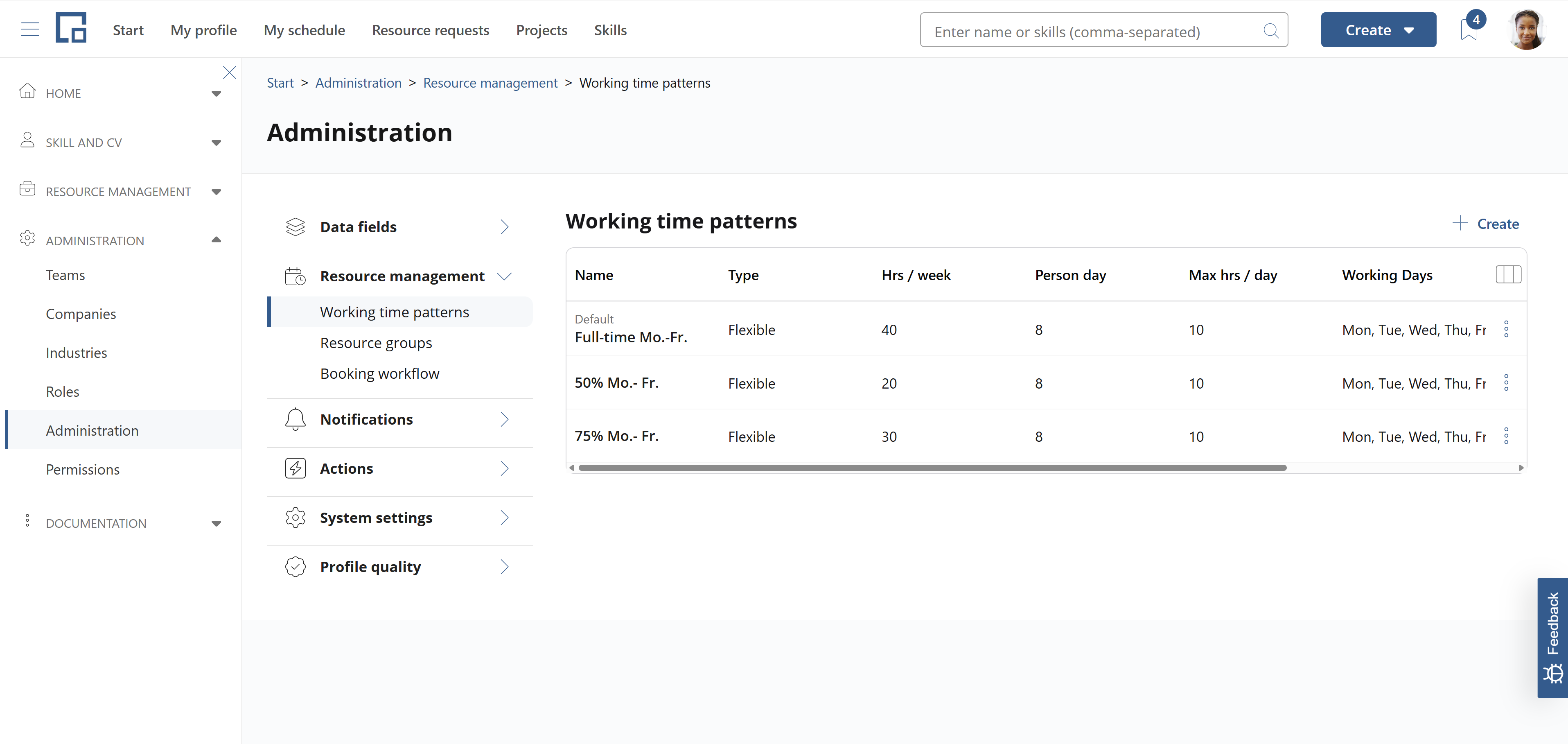Click the Administration gear icon in sidebar
The height and width of the screenshot is (744, 1568).
pos(27,238)
